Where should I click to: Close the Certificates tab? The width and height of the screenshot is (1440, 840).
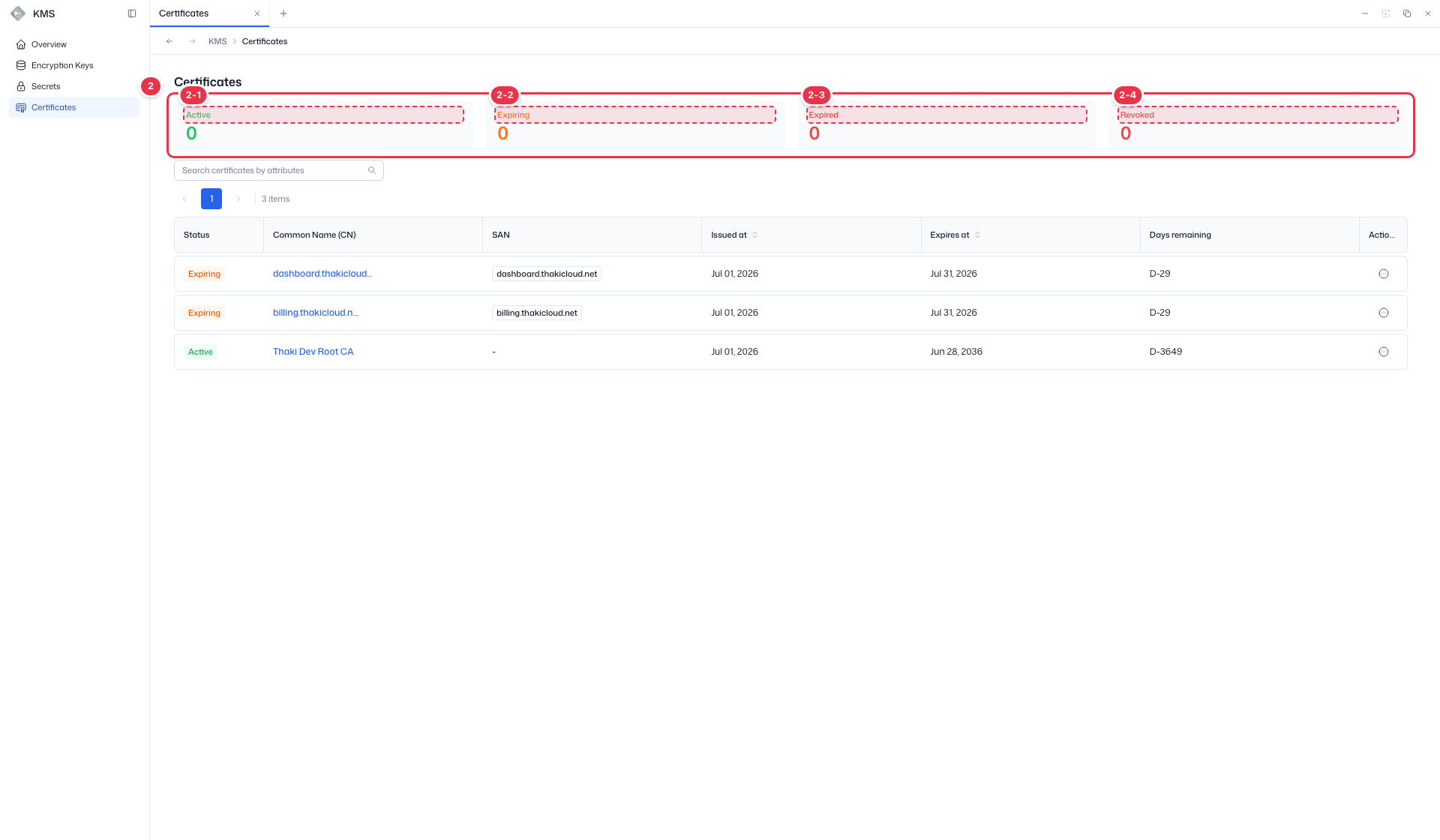257,13
